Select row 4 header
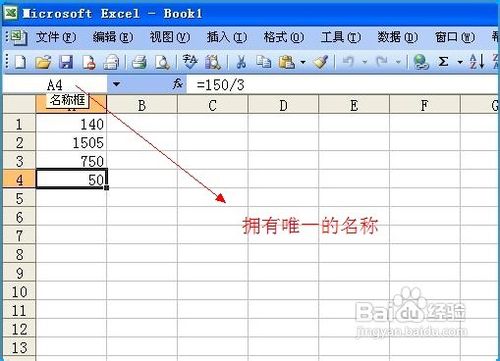 [x=19, y=180]
